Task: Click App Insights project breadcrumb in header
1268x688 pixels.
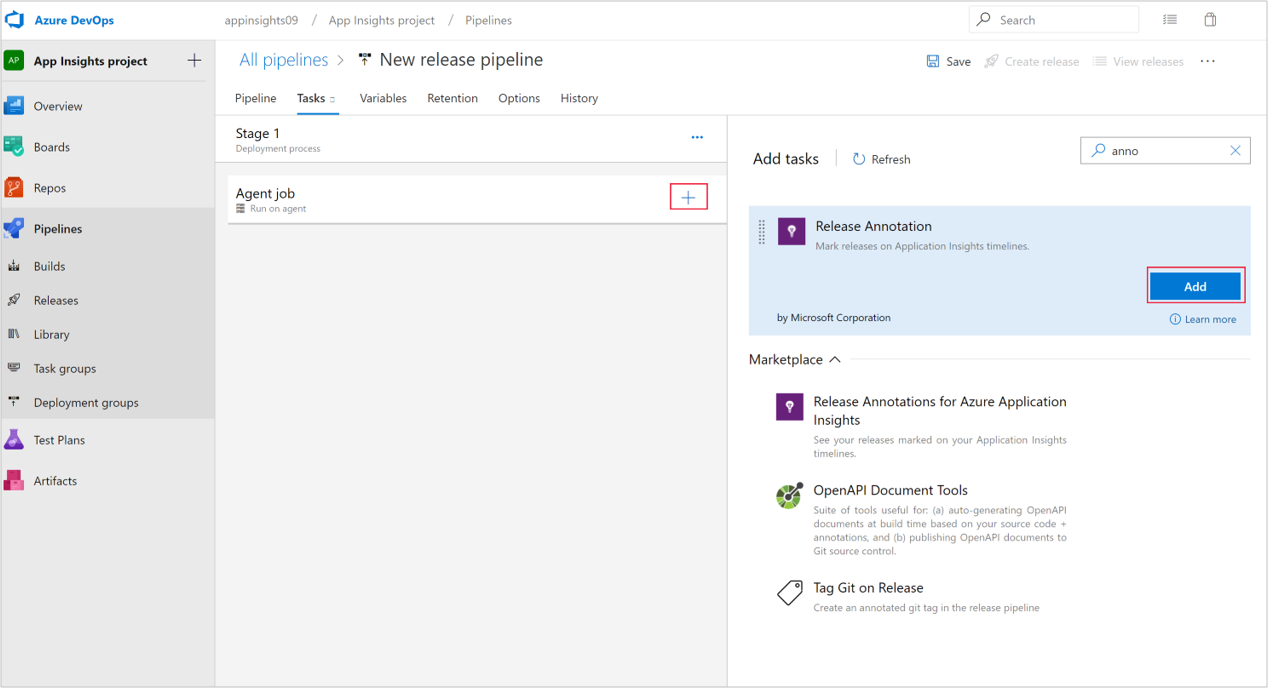Action: [x=382, y=20]
